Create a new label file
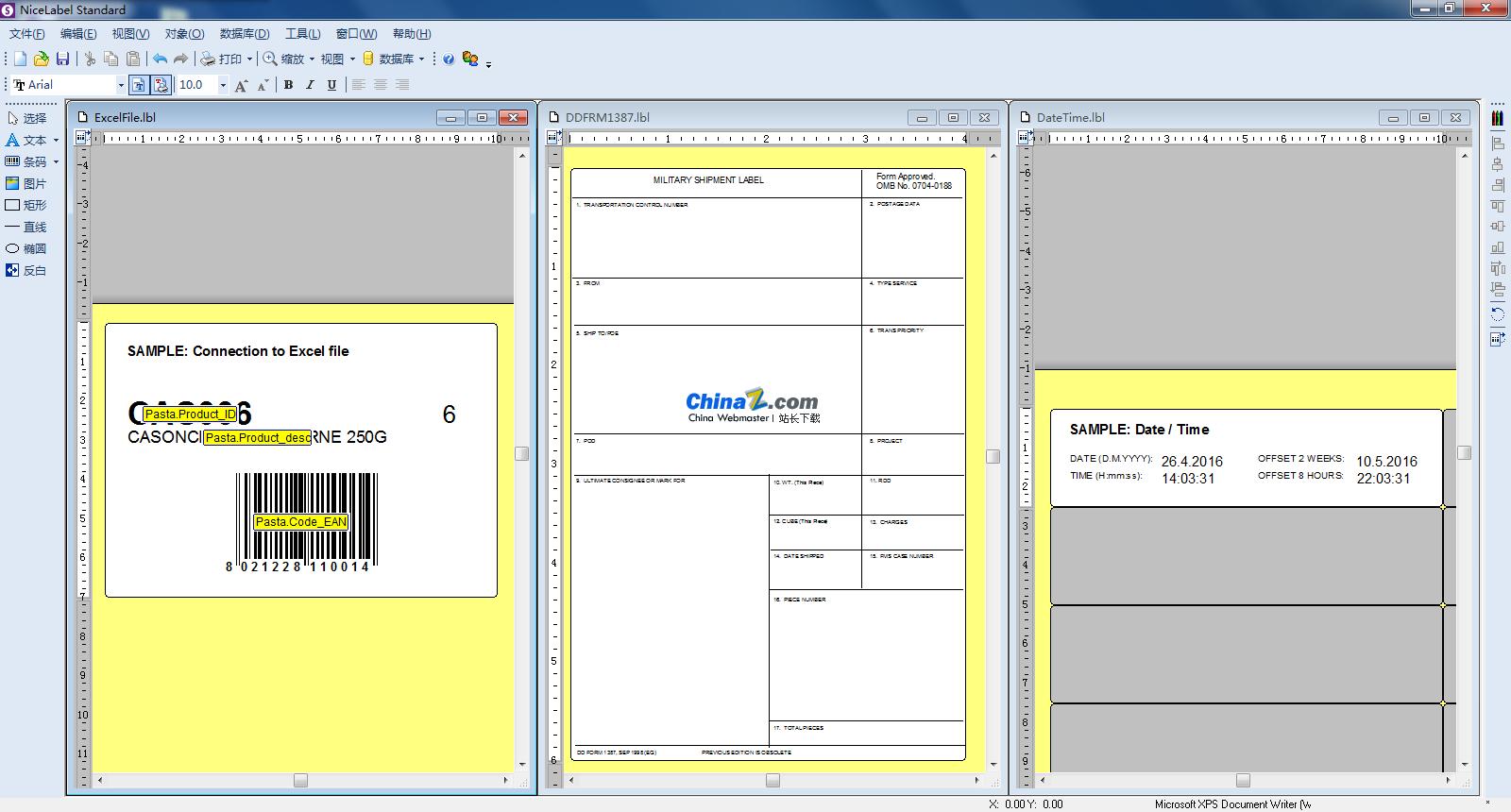This screenshot has width=1511, height=812. (20, 59)
